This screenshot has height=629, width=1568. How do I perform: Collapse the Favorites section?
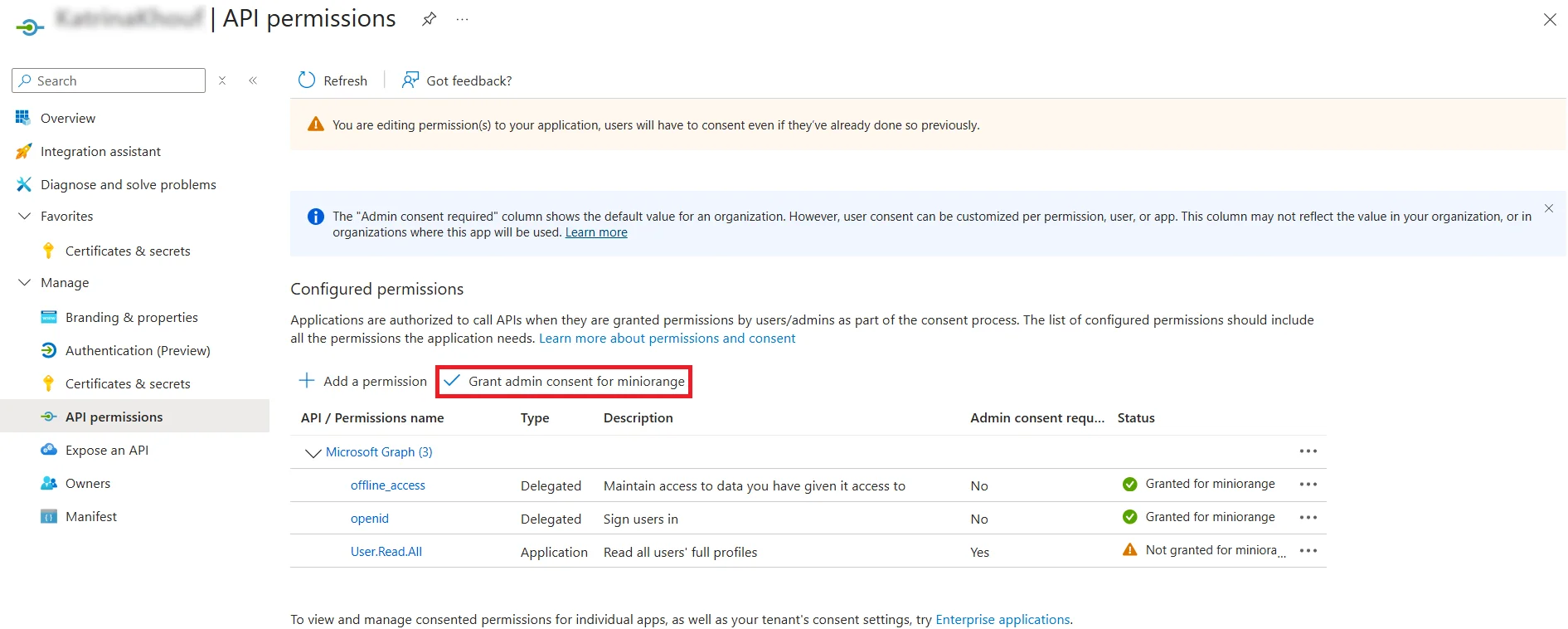[x=24, y=216]
